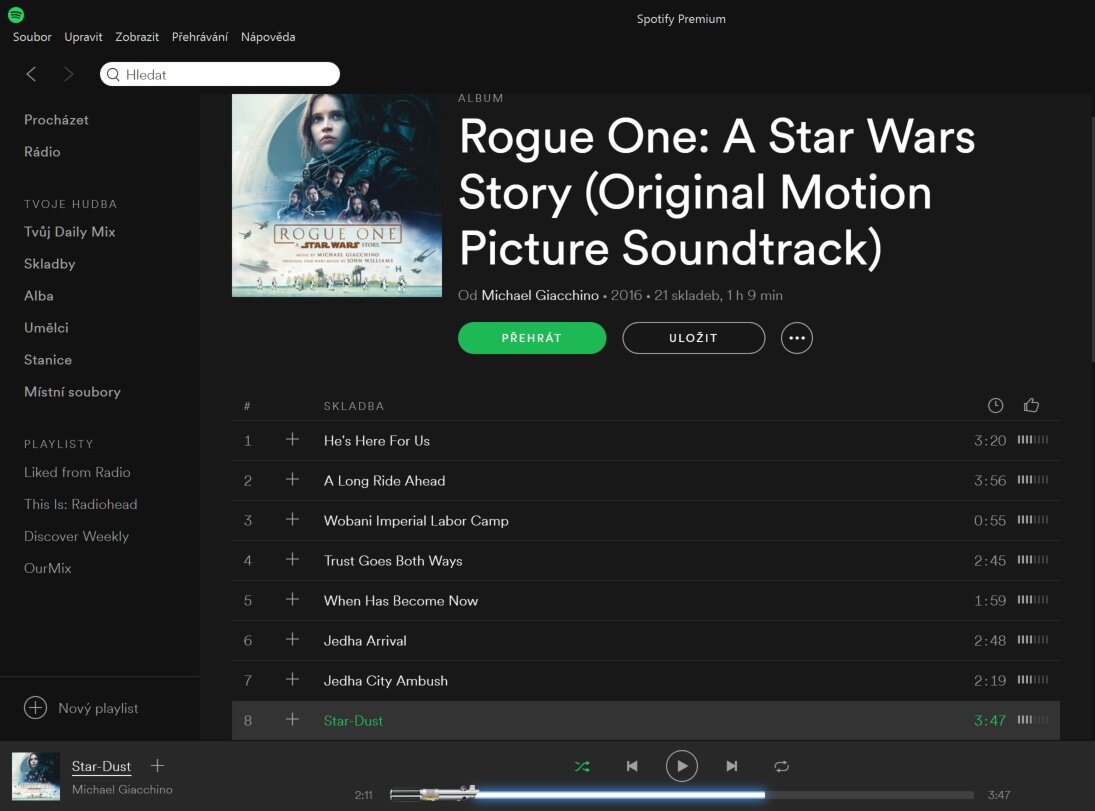Open OurMix playlist
The width and height of the screenshot is (1095, 811).
click(47, 568)
